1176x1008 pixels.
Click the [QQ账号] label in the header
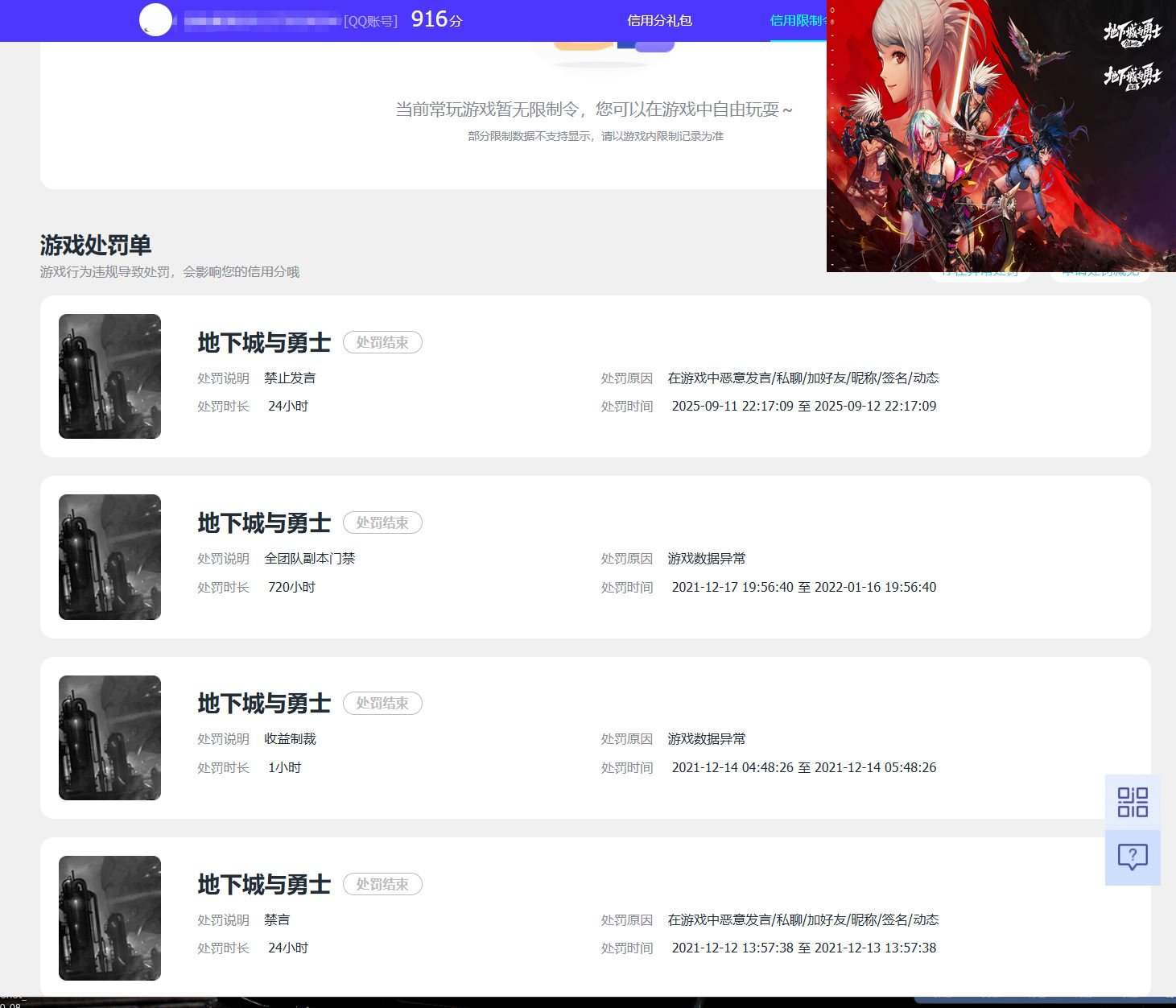coord(370,21)
